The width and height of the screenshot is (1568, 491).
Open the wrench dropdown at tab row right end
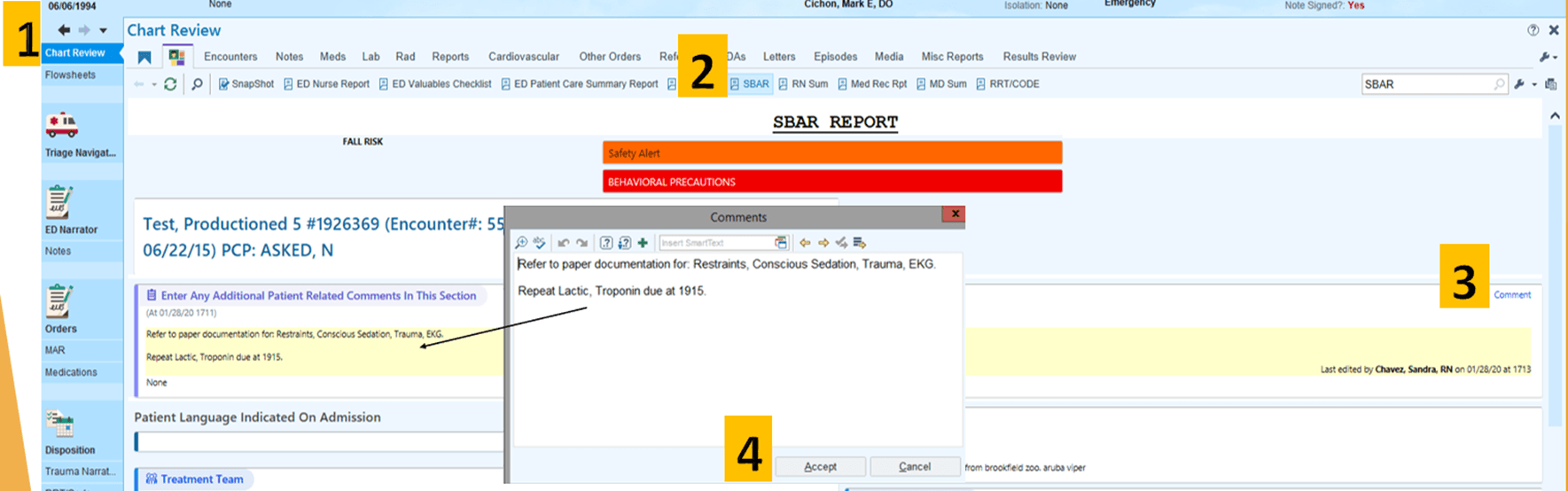[1548, 58]
